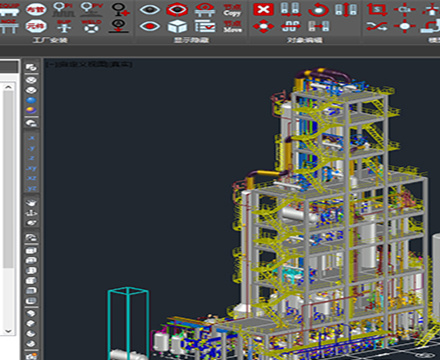Start pipe routing with 布管 icon
This screenshot has width=440, height=360.
pyautogui.click(x=36, y=9)
